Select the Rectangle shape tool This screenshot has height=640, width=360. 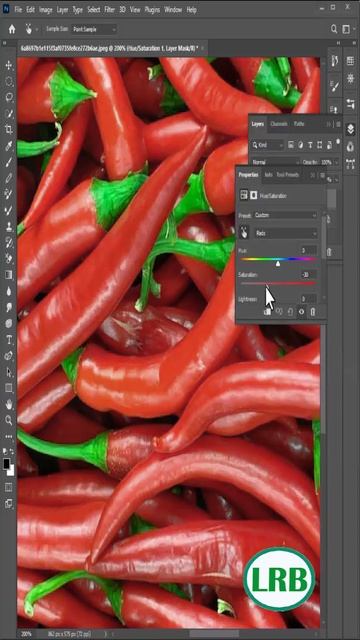tap(9, 388)
